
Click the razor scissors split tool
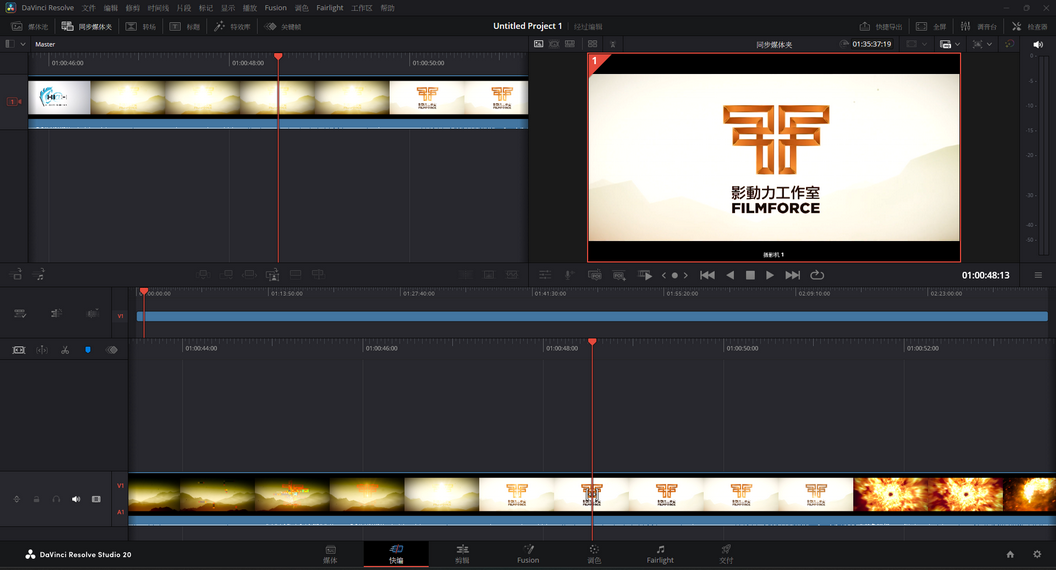pyautogui.click(x=64, y=350)
